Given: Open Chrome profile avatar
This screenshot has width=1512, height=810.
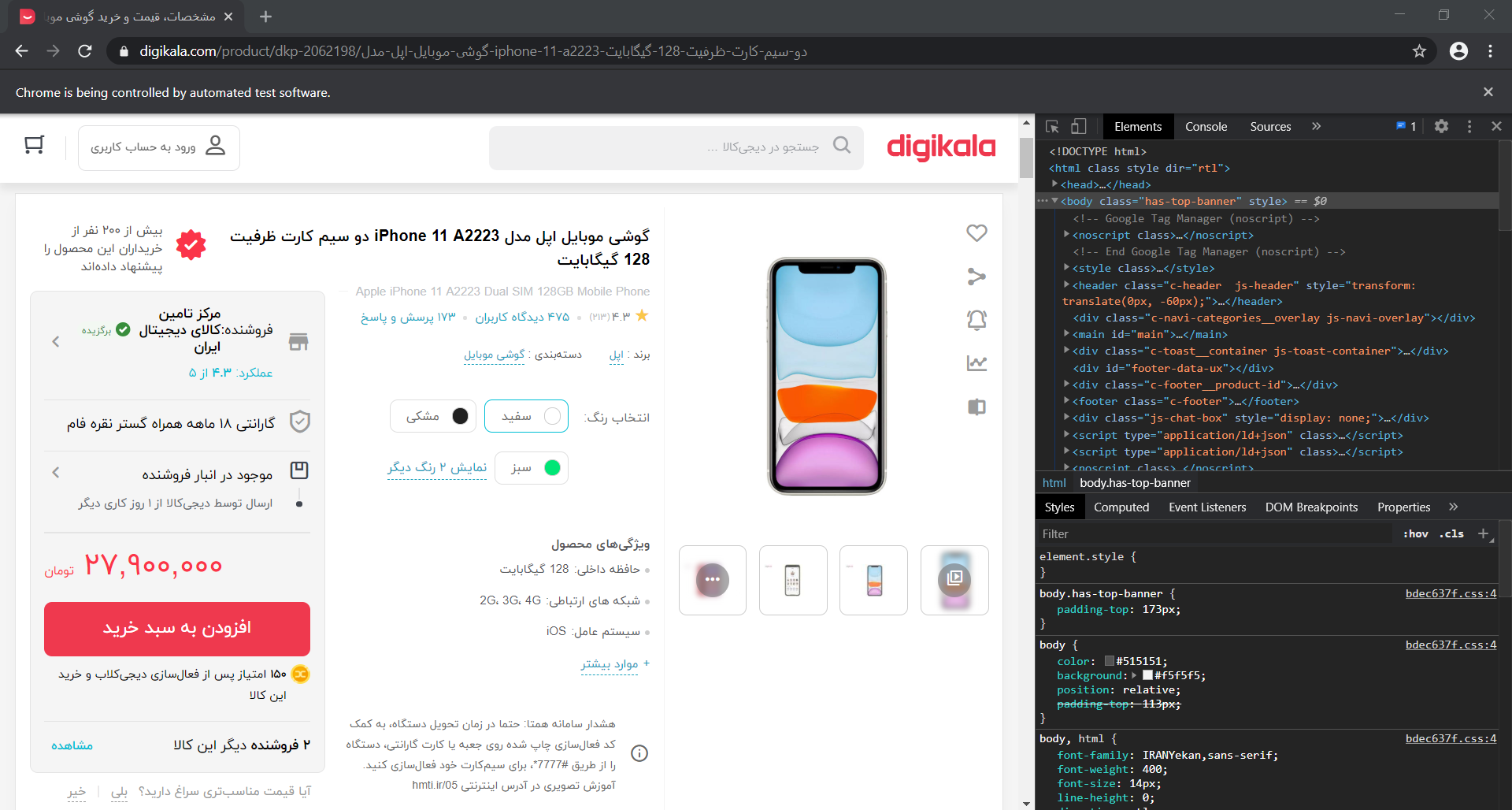Looking at the screenshot, I should pos(1458,51).
